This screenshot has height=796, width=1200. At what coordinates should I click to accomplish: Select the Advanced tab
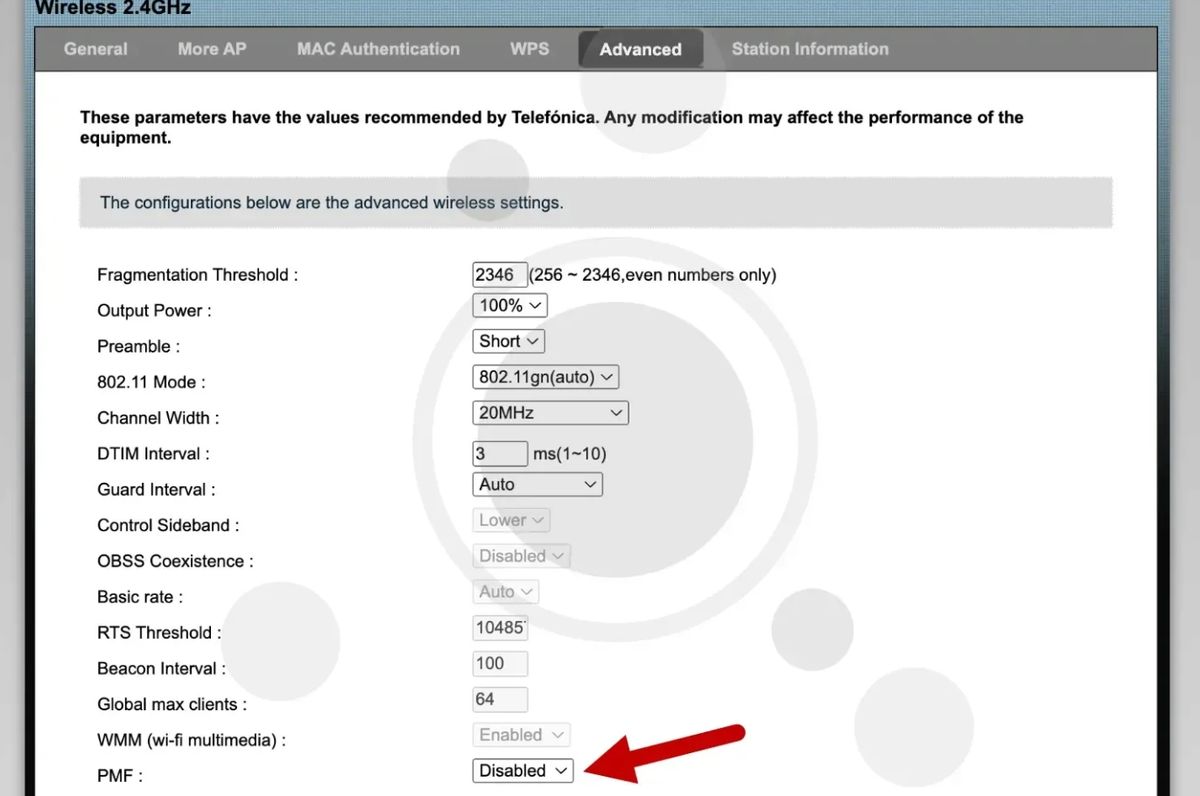click(x=640, y=49)
